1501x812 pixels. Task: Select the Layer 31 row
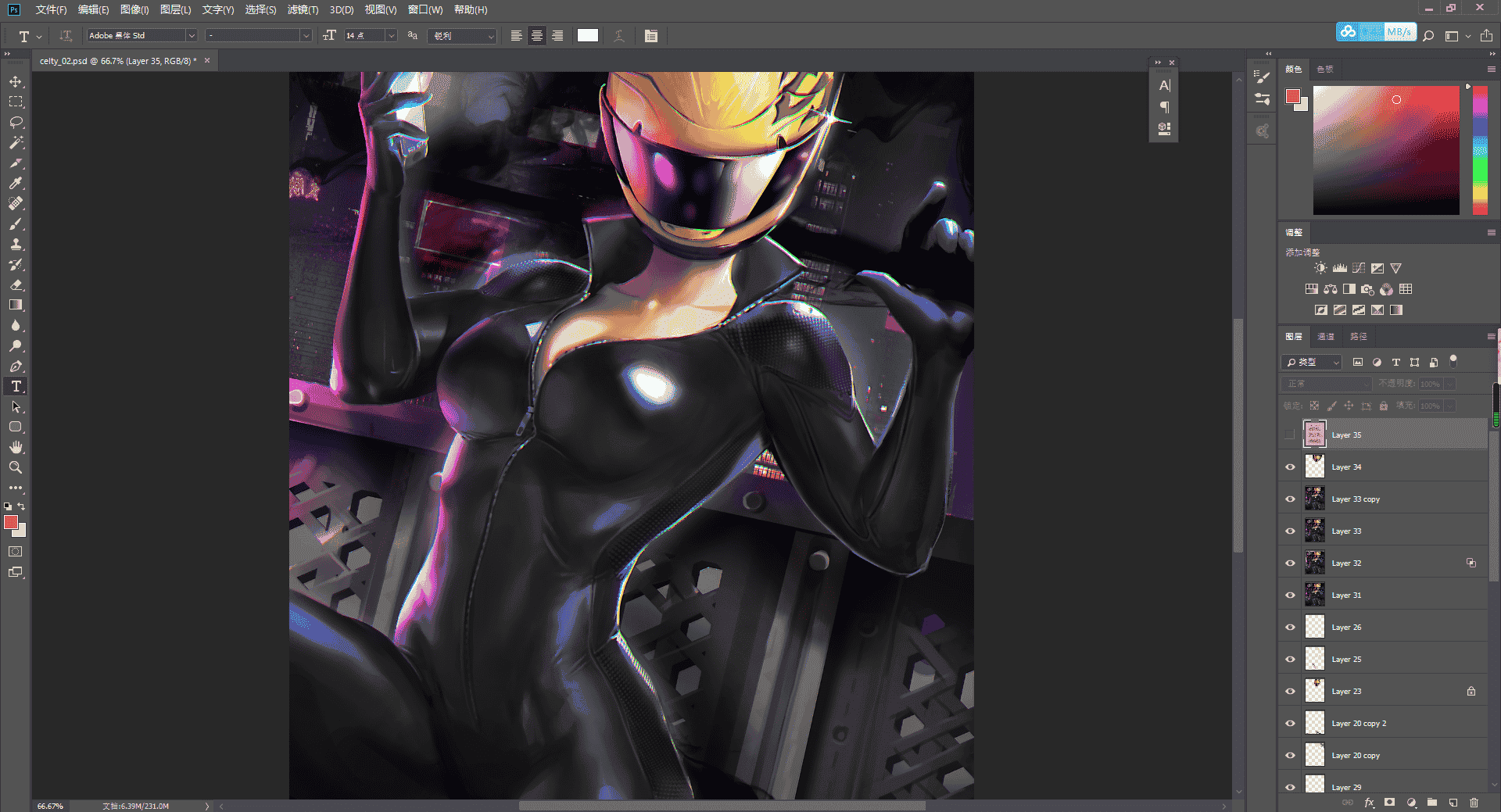point(1383,595)
